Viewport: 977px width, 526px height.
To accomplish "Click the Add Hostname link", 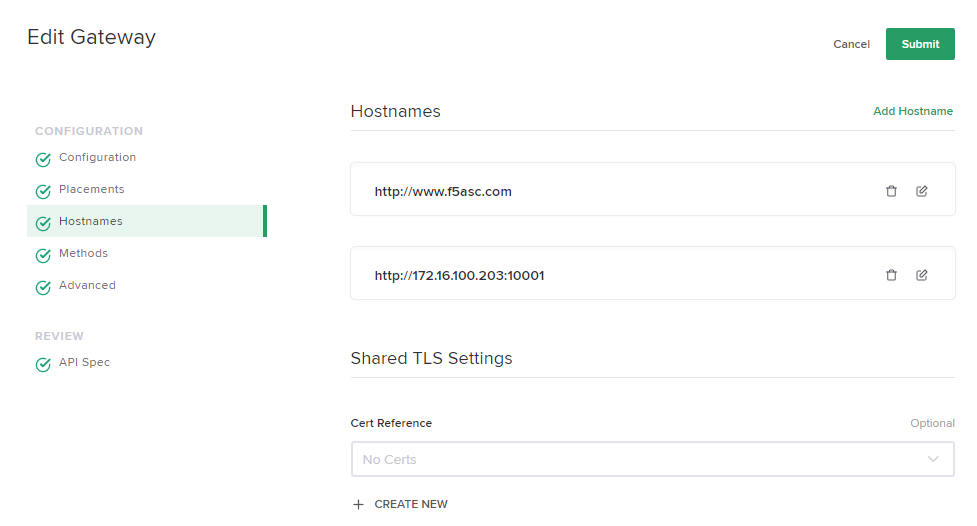I will point(913,112).
